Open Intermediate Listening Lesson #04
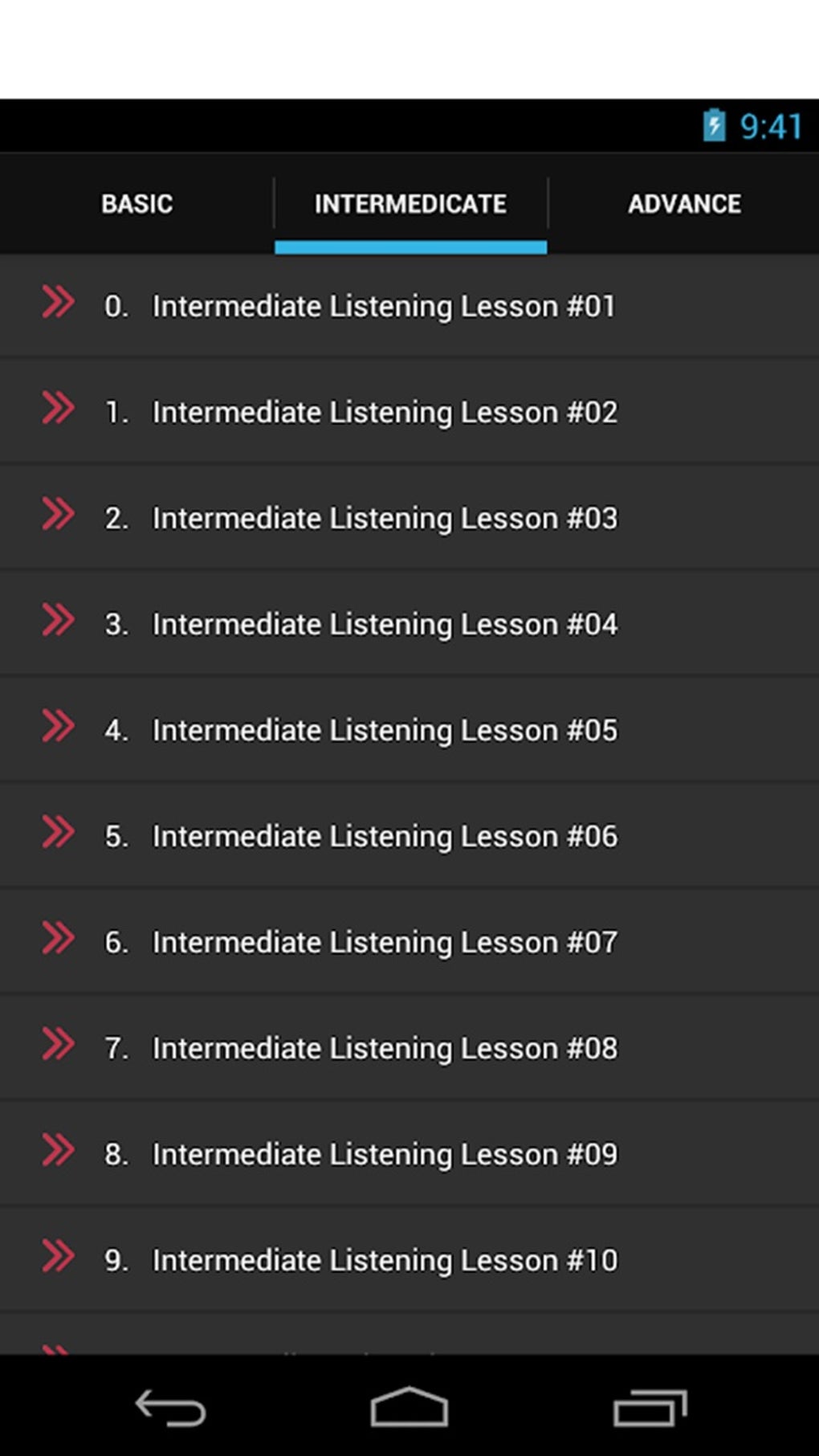This screenshot has height=1456, width=819. (x=409, y=624)
